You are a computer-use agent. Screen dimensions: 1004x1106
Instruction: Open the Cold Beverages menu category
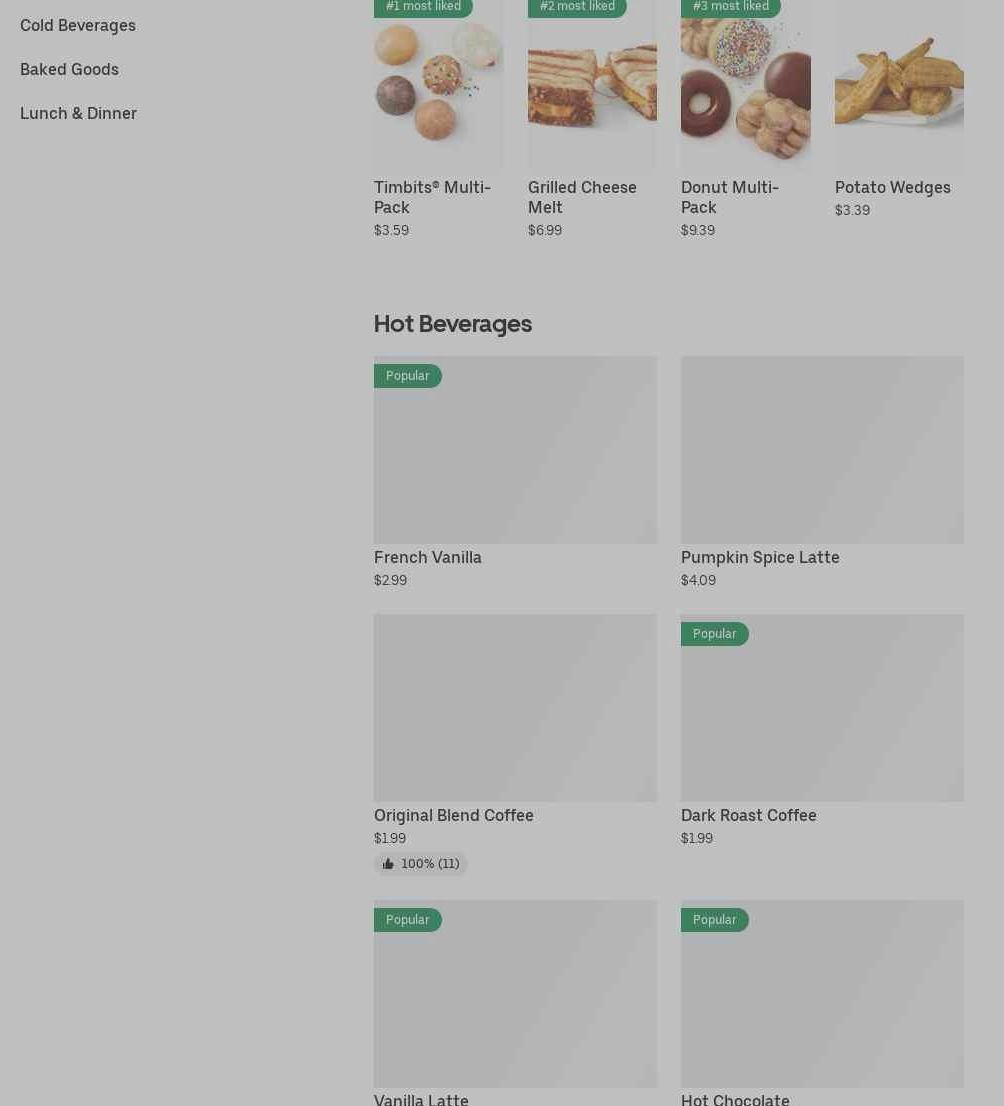tap(78, 25)
